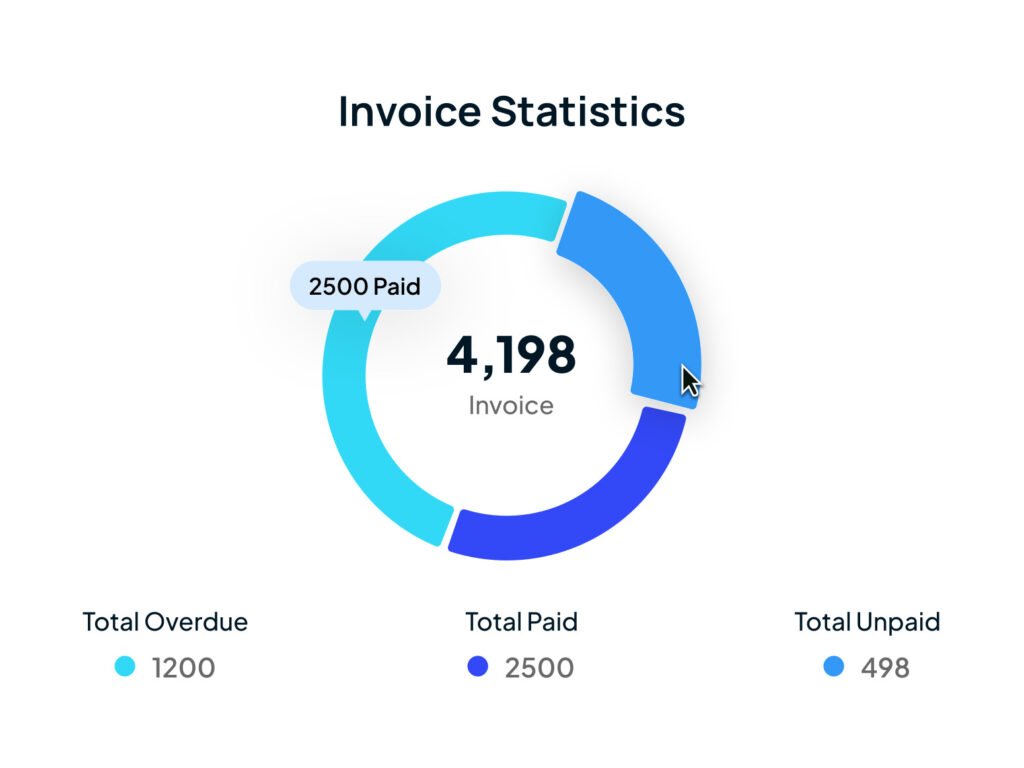Click the cyan dot under Total Overdue

pos(125,667)
